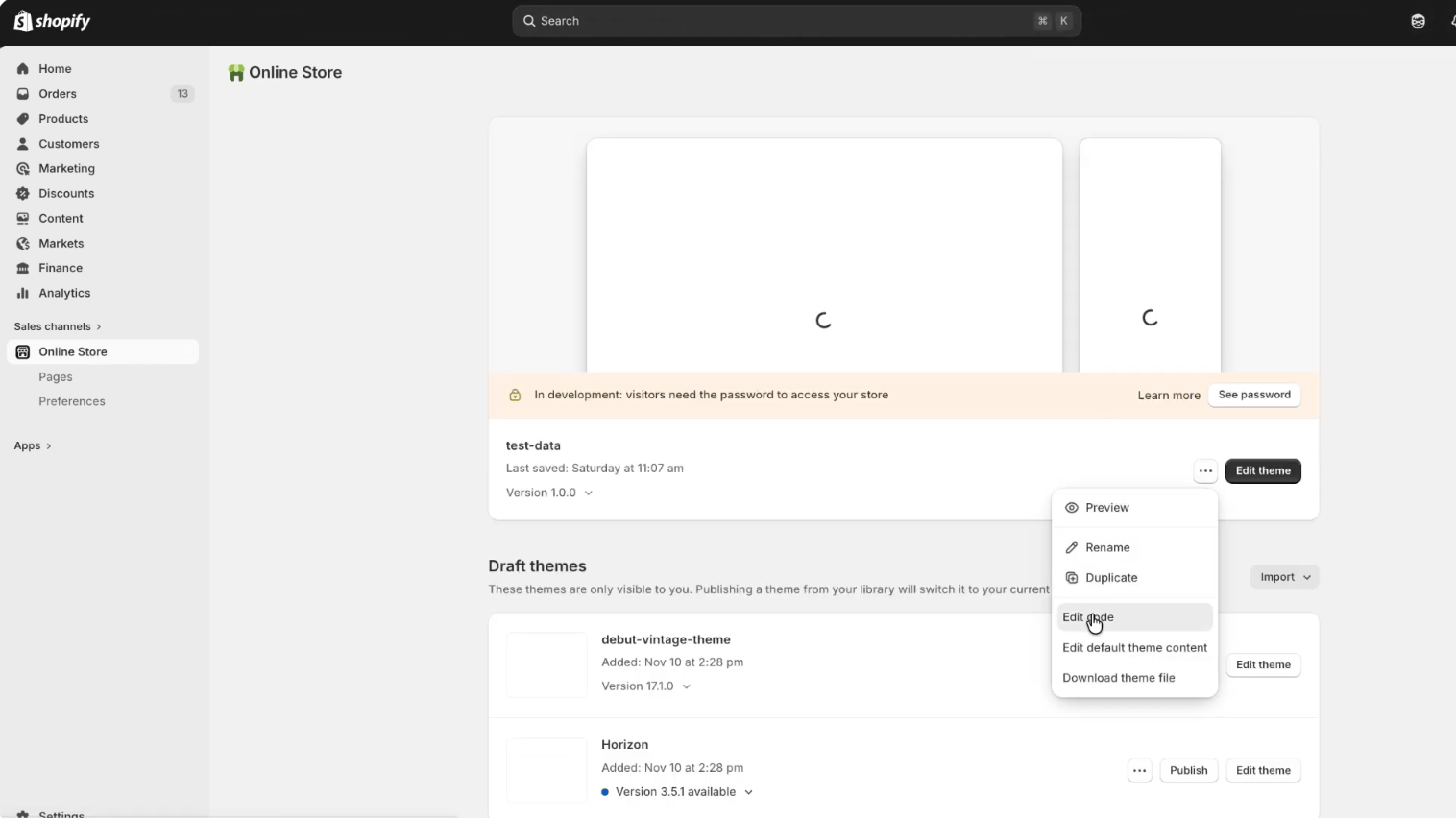Select Rename from the theme menu
The width and height of the screenshot is (1456, 818).
[1134, 547]
